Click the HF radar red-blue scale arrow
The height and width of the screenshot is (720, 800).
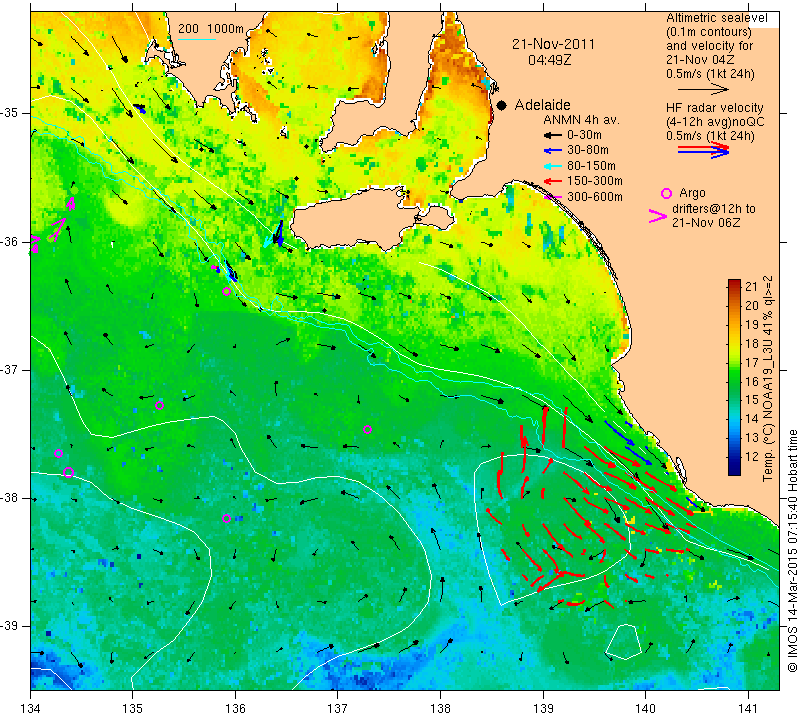pyautogui.click(x=703, y=150)
